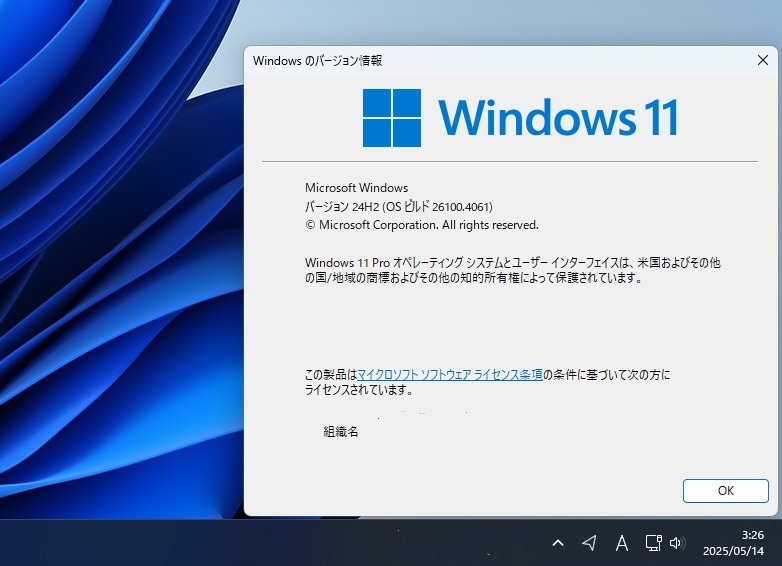This screenshot has height=566, width=782.
Task: Open the clock showing 3:26
Action: pyautogui.click(x=733, y=543)
